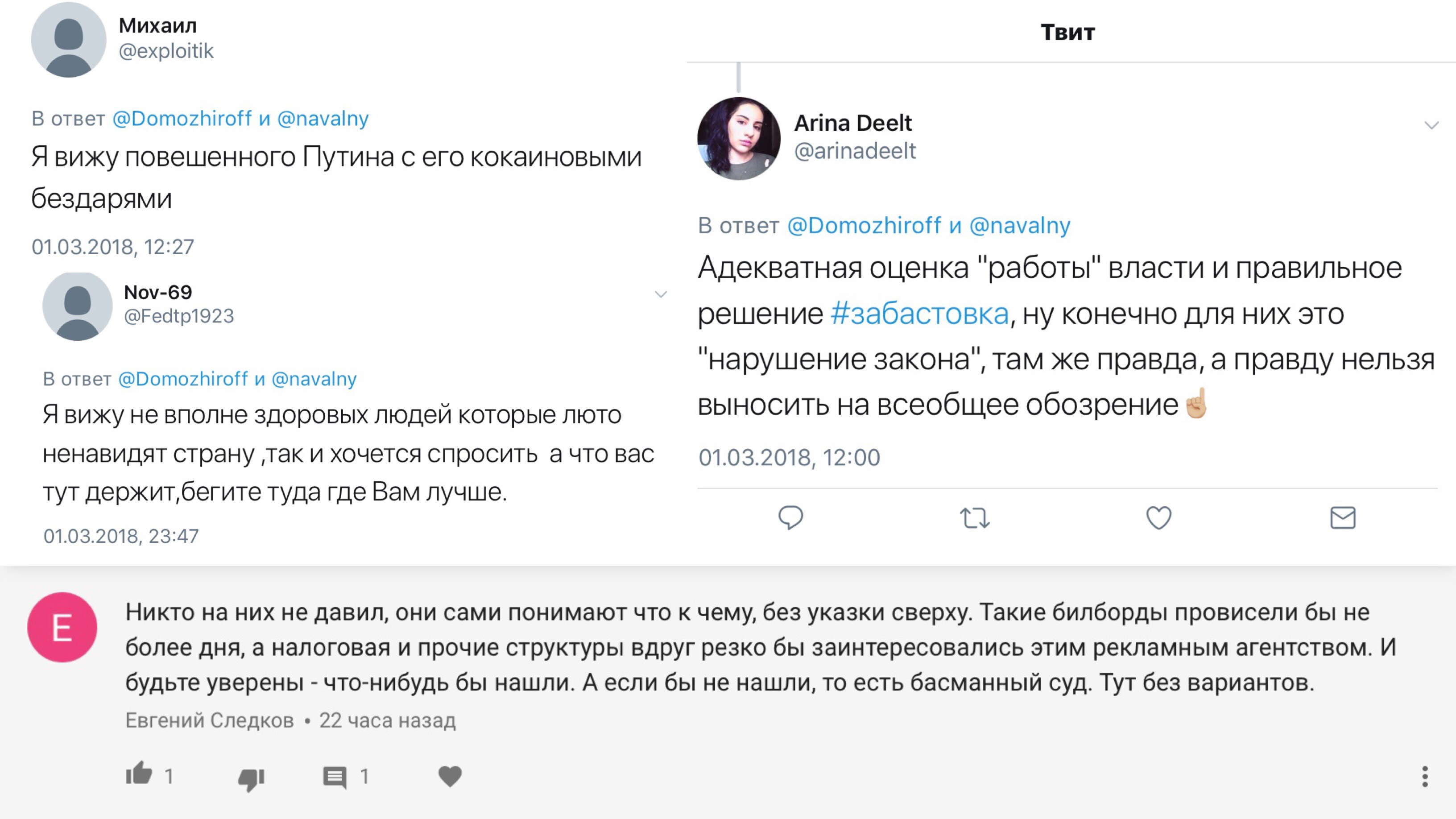
Task: Open replies to Евгений Следков's comment
Action: point(335,777)
